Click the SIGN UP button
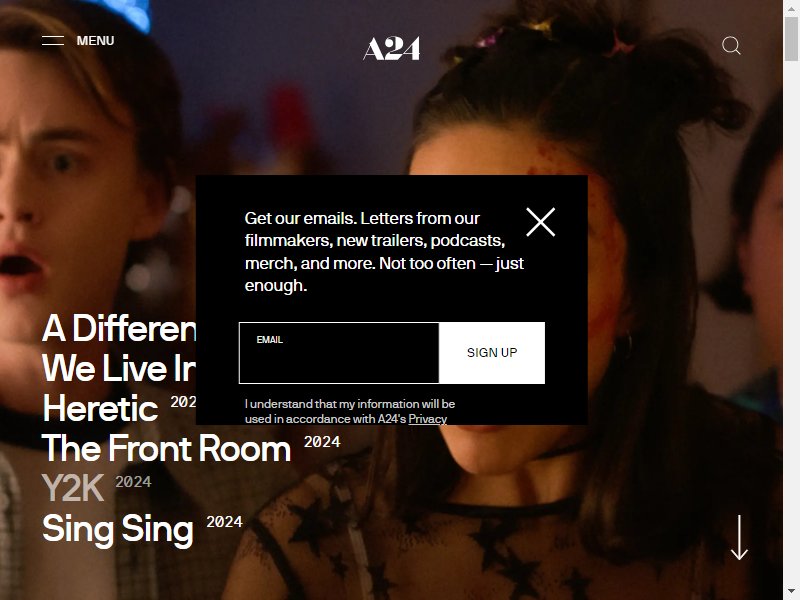 click(492, 353)
